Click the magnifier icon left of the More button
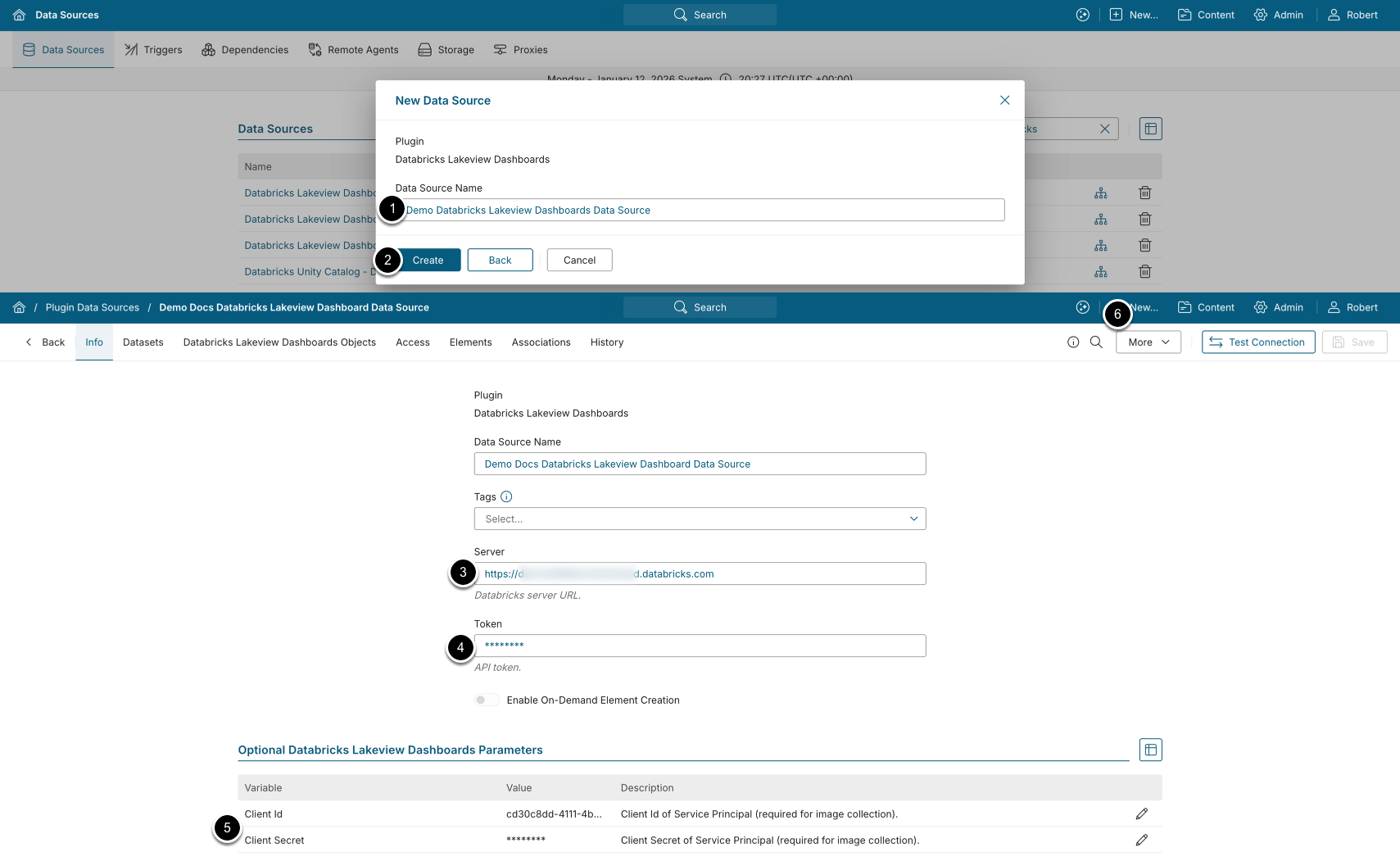Viewport: 1400px width, 861px height. pos(1096,342)
